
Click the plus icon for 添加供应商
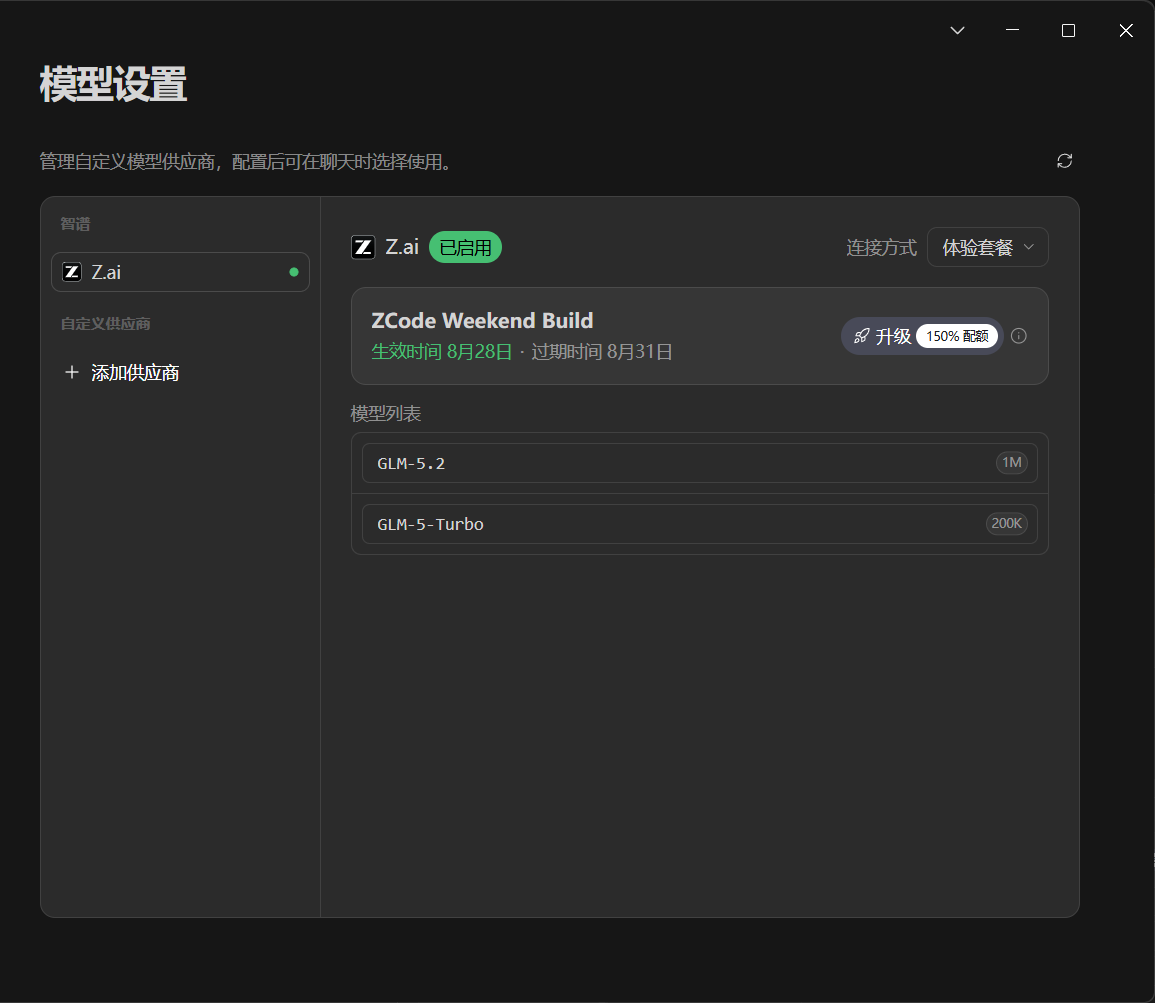(71, 373)
